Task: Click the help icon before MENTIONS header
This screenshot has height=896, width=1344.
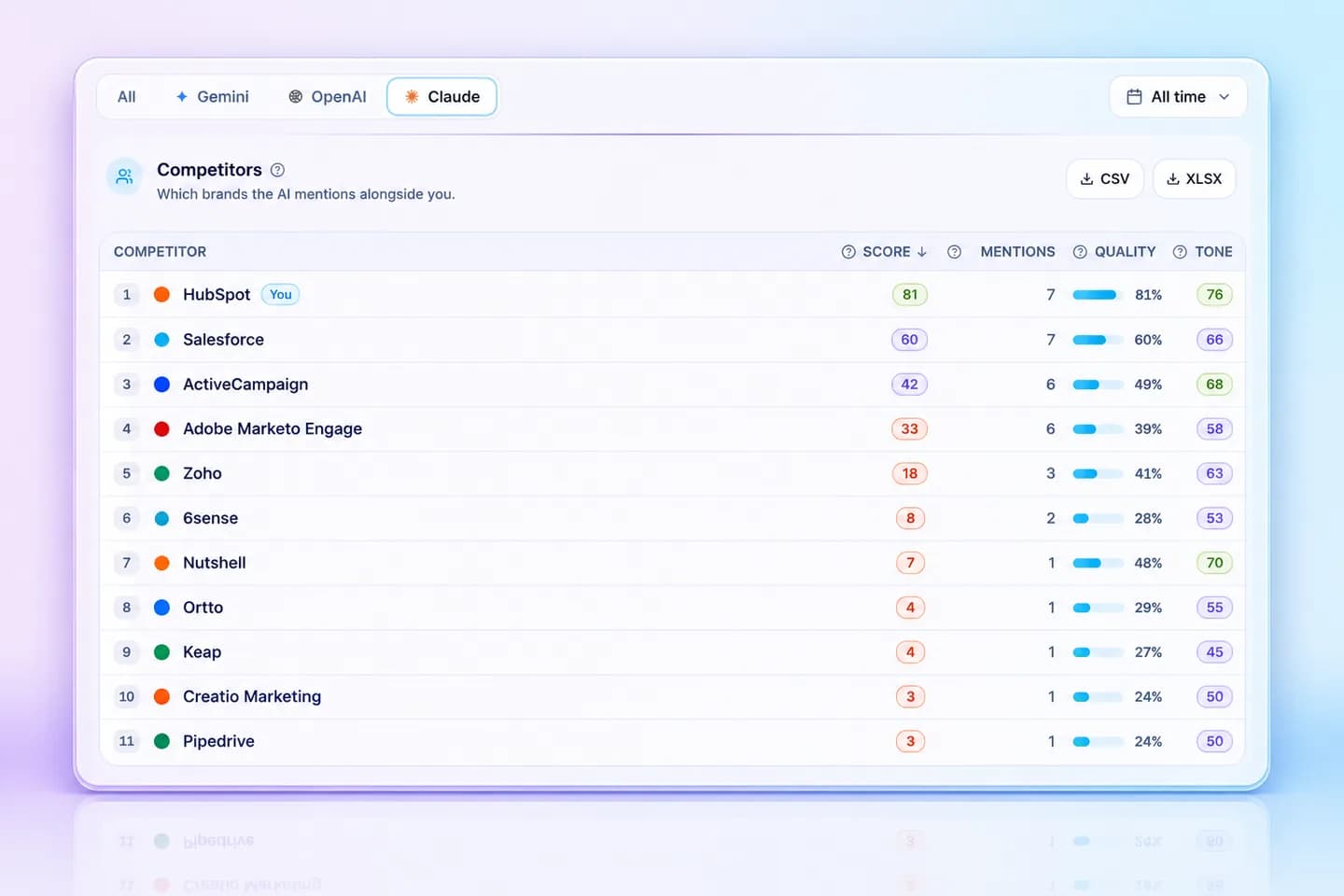Action: tap(954, 252)
